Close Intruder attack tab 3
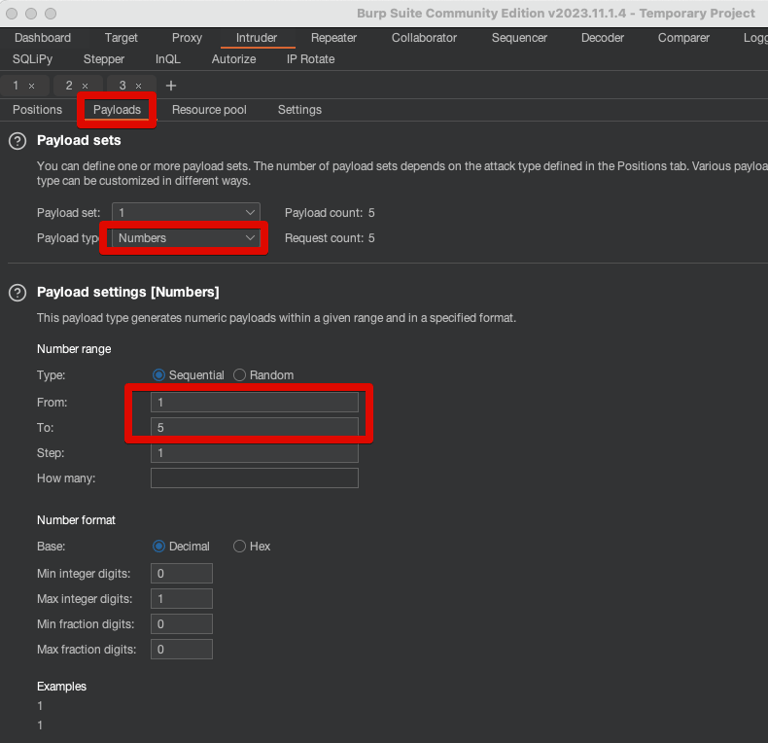This screenshot has height=743, width=768. pos(139,86)
